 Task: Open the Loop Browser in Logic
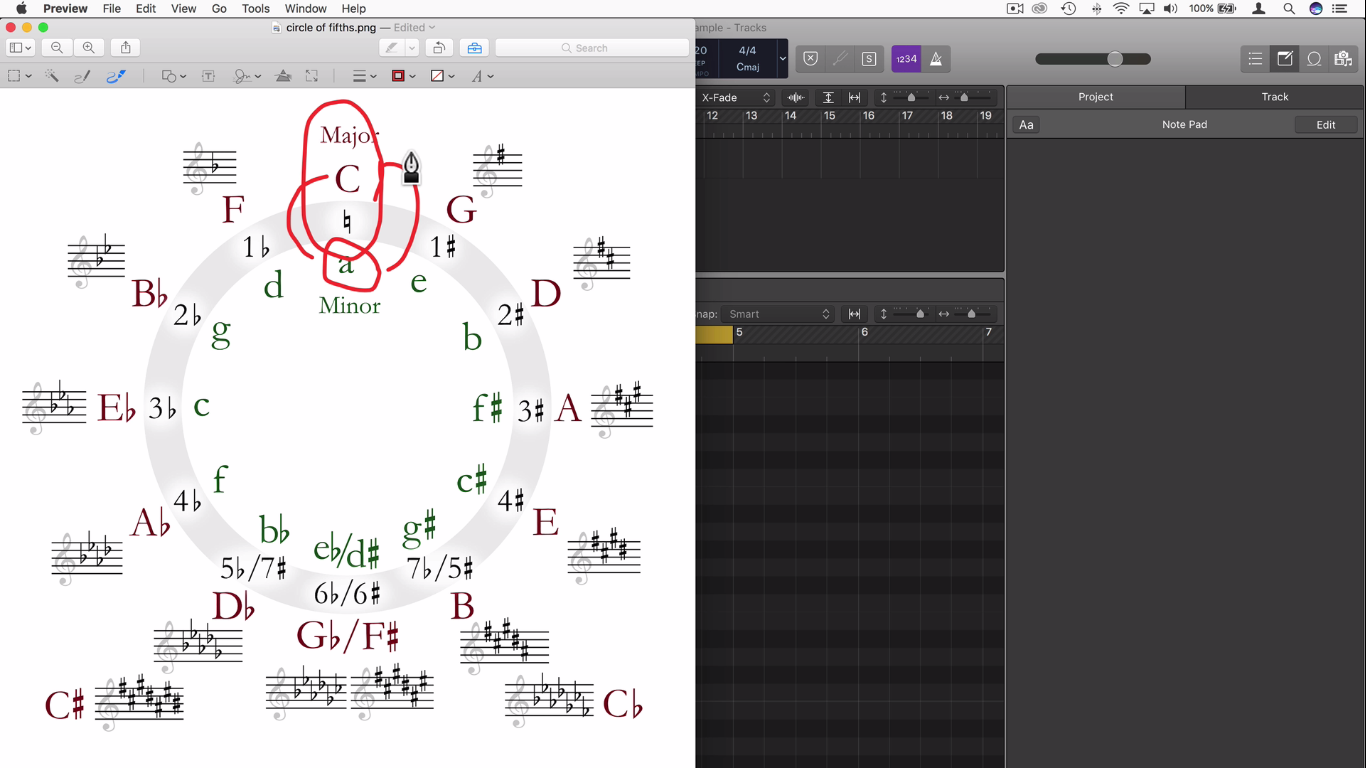coord(1314,59)
